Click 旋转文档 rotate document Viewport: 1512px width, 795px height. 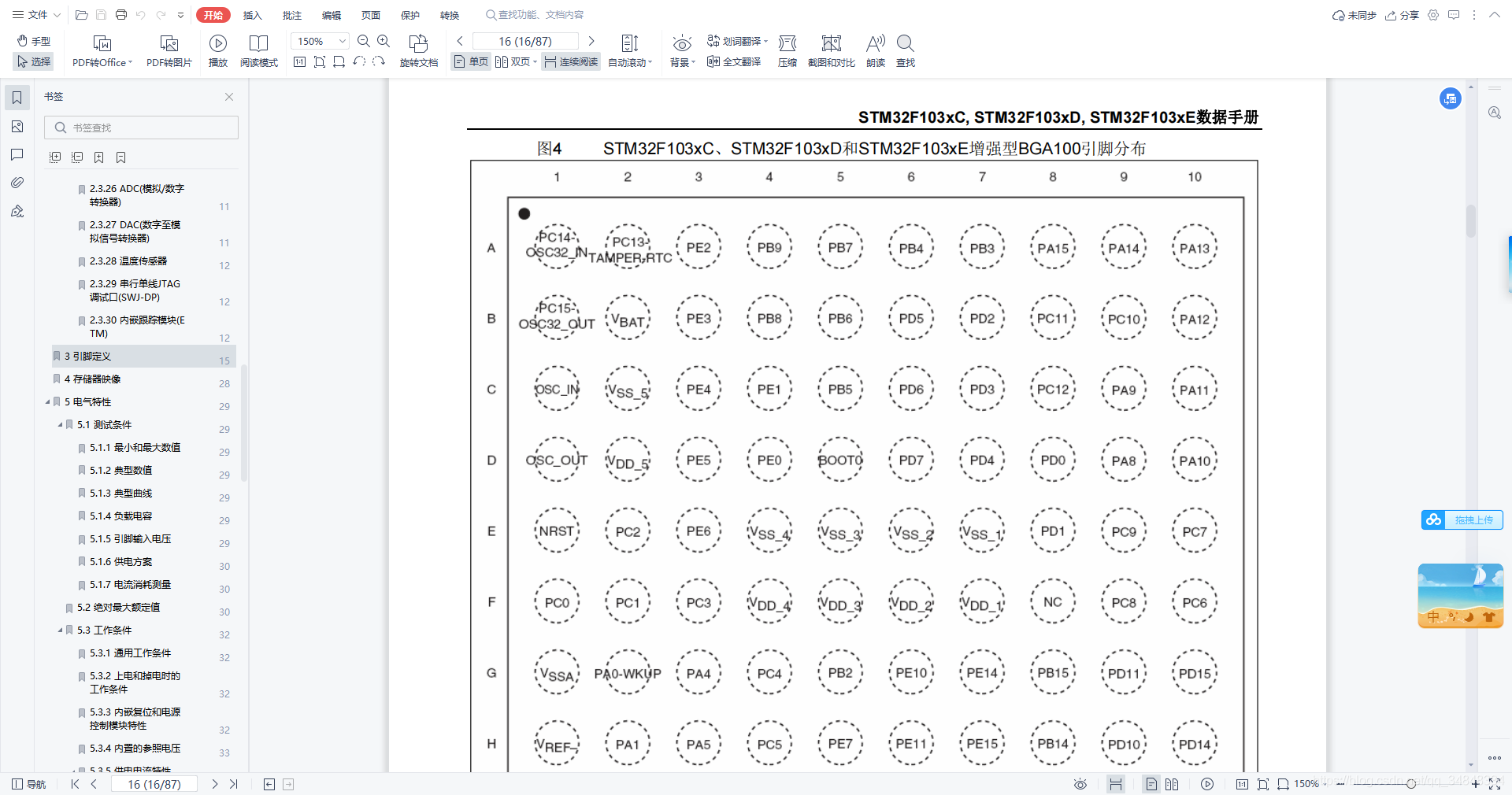[419, 51]
